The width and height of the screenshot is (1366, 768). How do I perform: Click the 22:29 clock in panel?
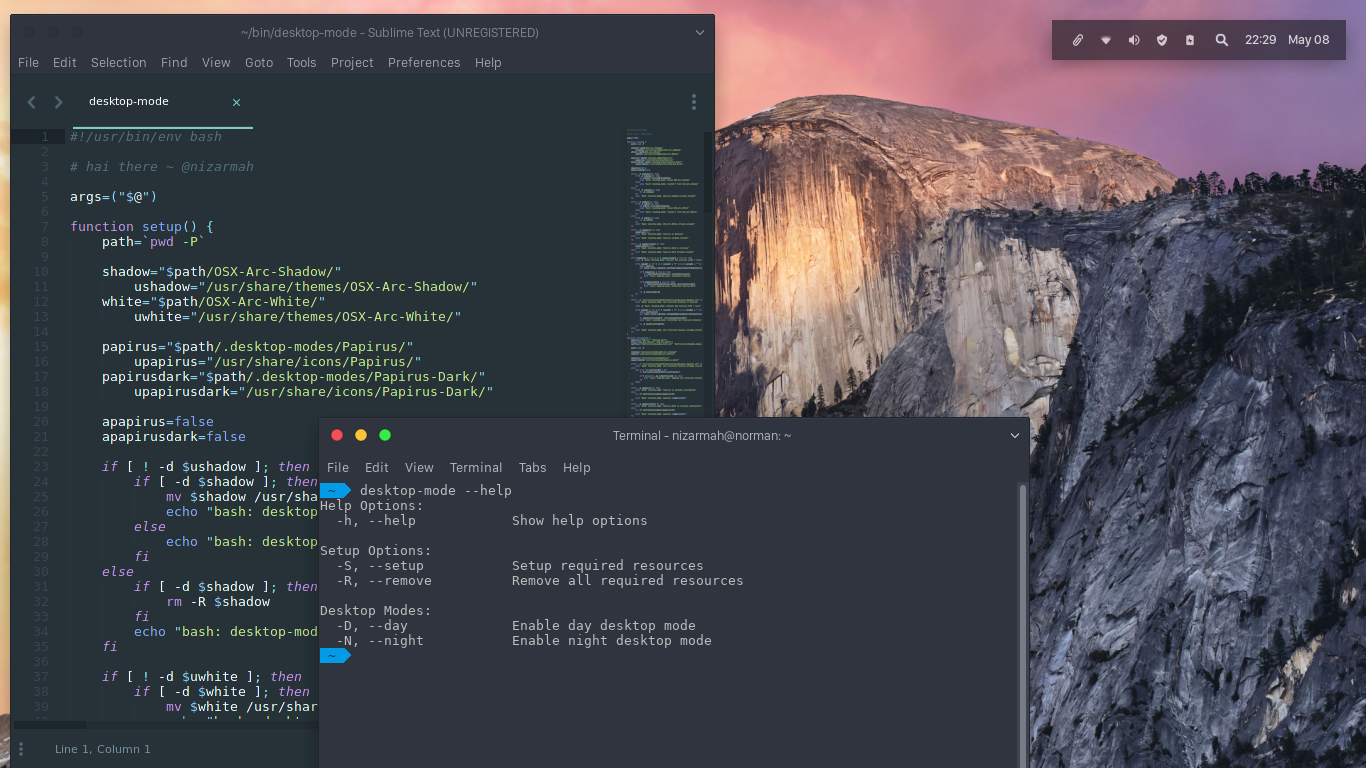point(1260,40)
